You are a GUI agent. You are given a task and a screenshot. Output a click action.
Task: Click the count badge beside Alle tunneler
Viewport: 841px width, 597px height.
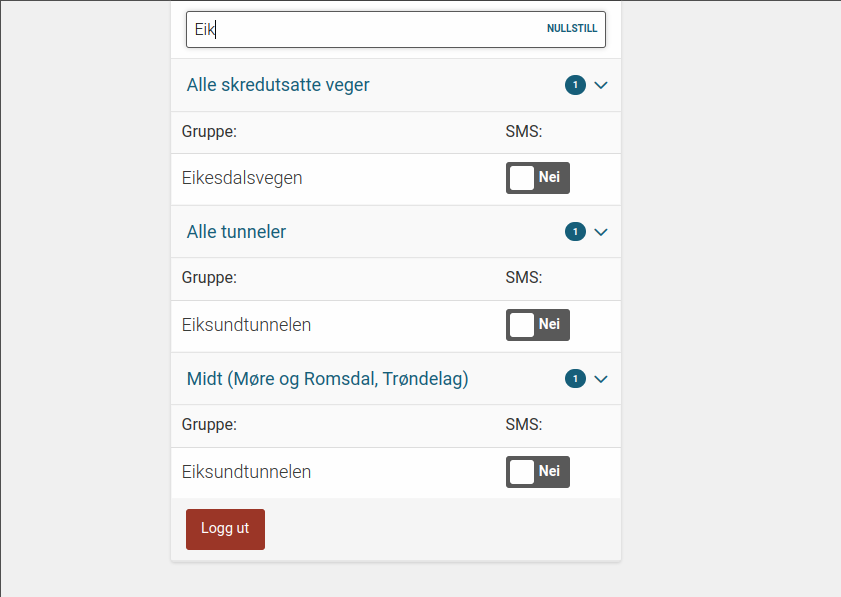(x=575, y=232)
